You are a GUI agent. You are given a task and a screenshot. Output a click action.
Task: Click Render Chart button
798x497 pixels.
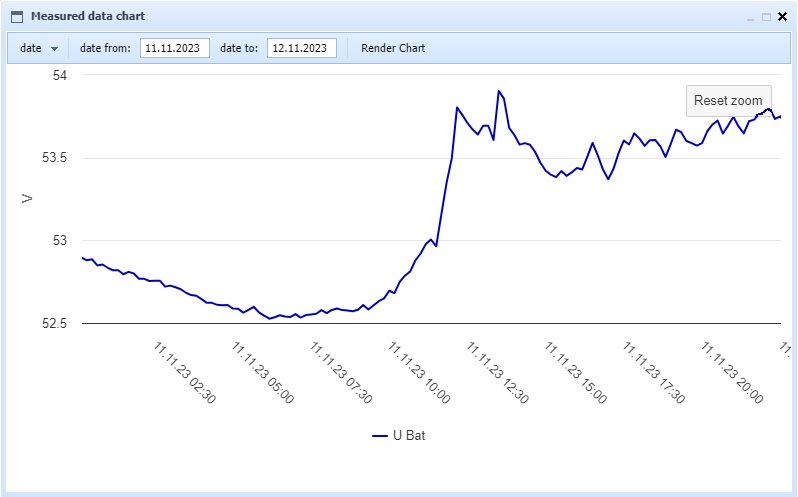point(393,48)
